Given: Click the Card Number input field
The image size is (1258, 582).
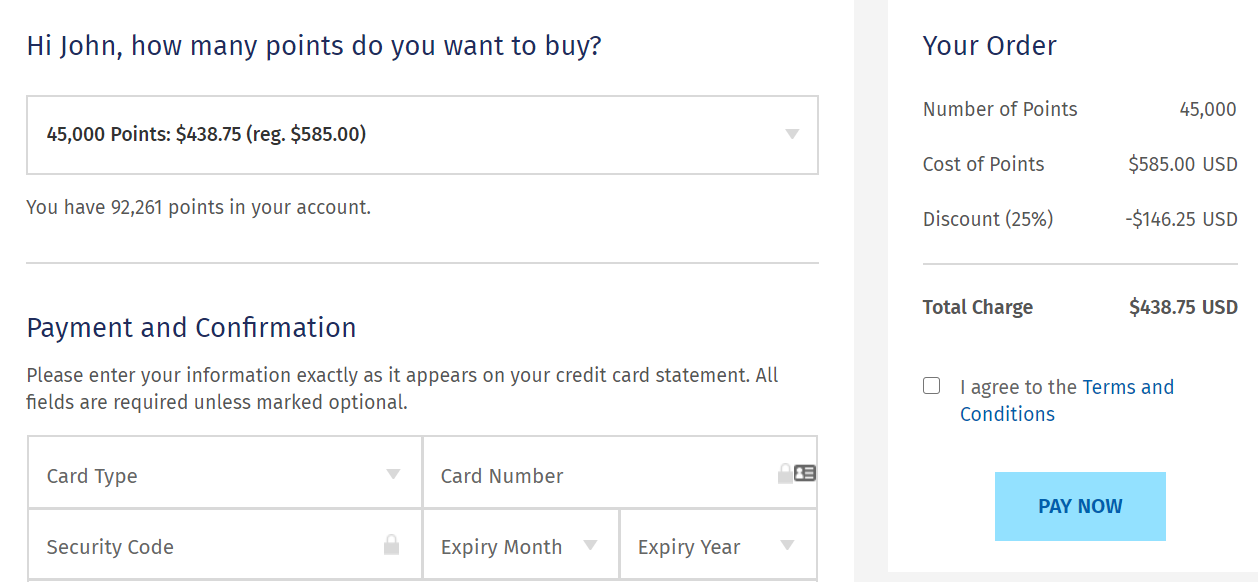Looking at the screenshot, I should tap(600, 474).
